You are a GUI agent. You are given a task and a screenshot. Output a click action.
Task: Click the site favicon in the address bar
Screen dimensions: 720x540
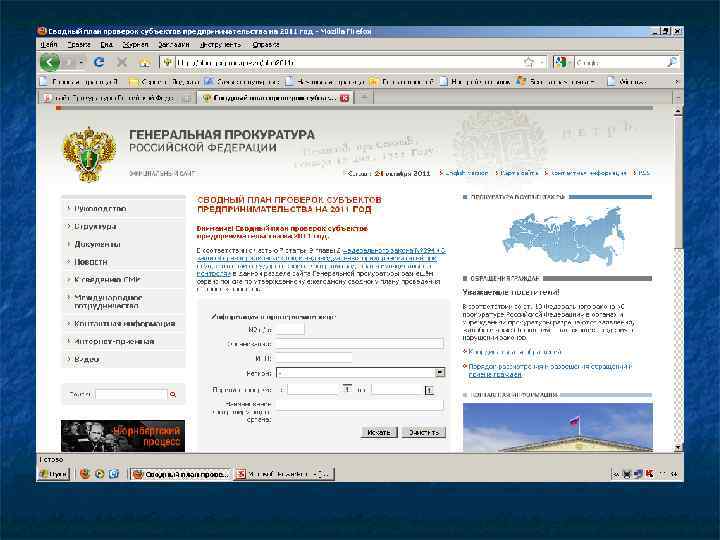coord(168,62)
